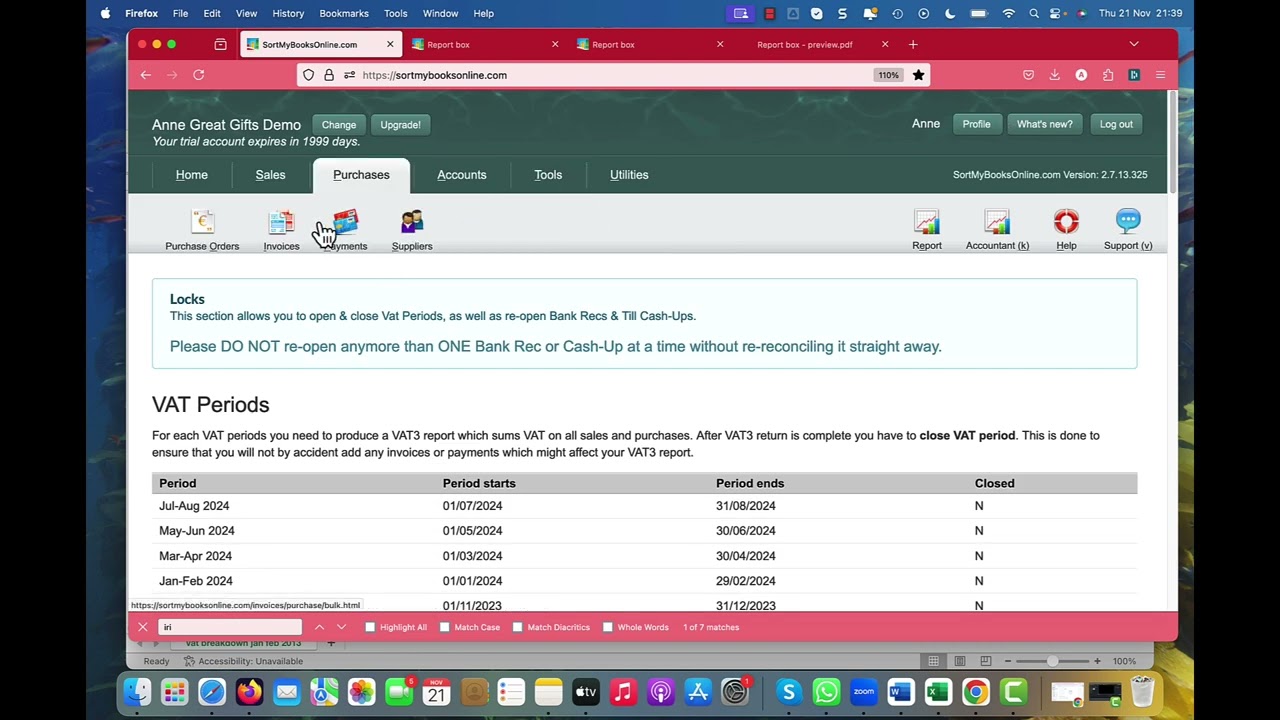
Task: Open the Report icon
Action: (927, 230)
